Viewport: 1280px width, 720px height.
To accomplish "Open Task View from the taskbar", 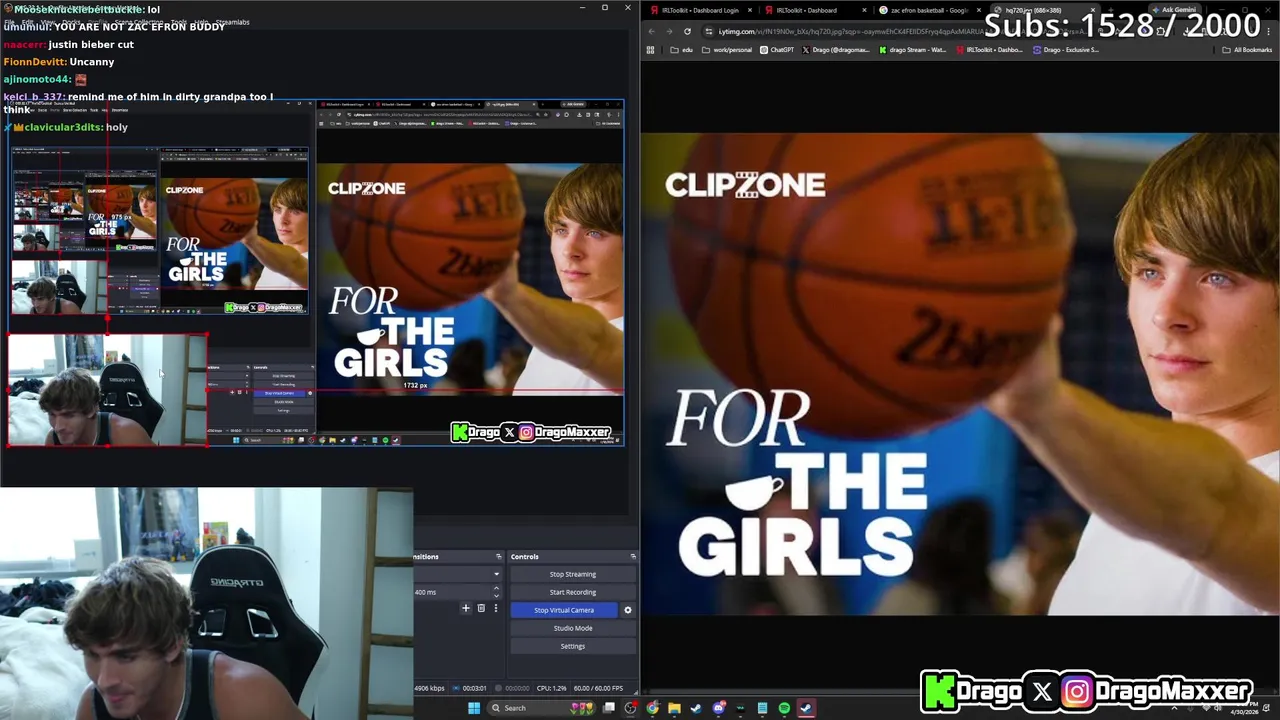I will (609, 708).
